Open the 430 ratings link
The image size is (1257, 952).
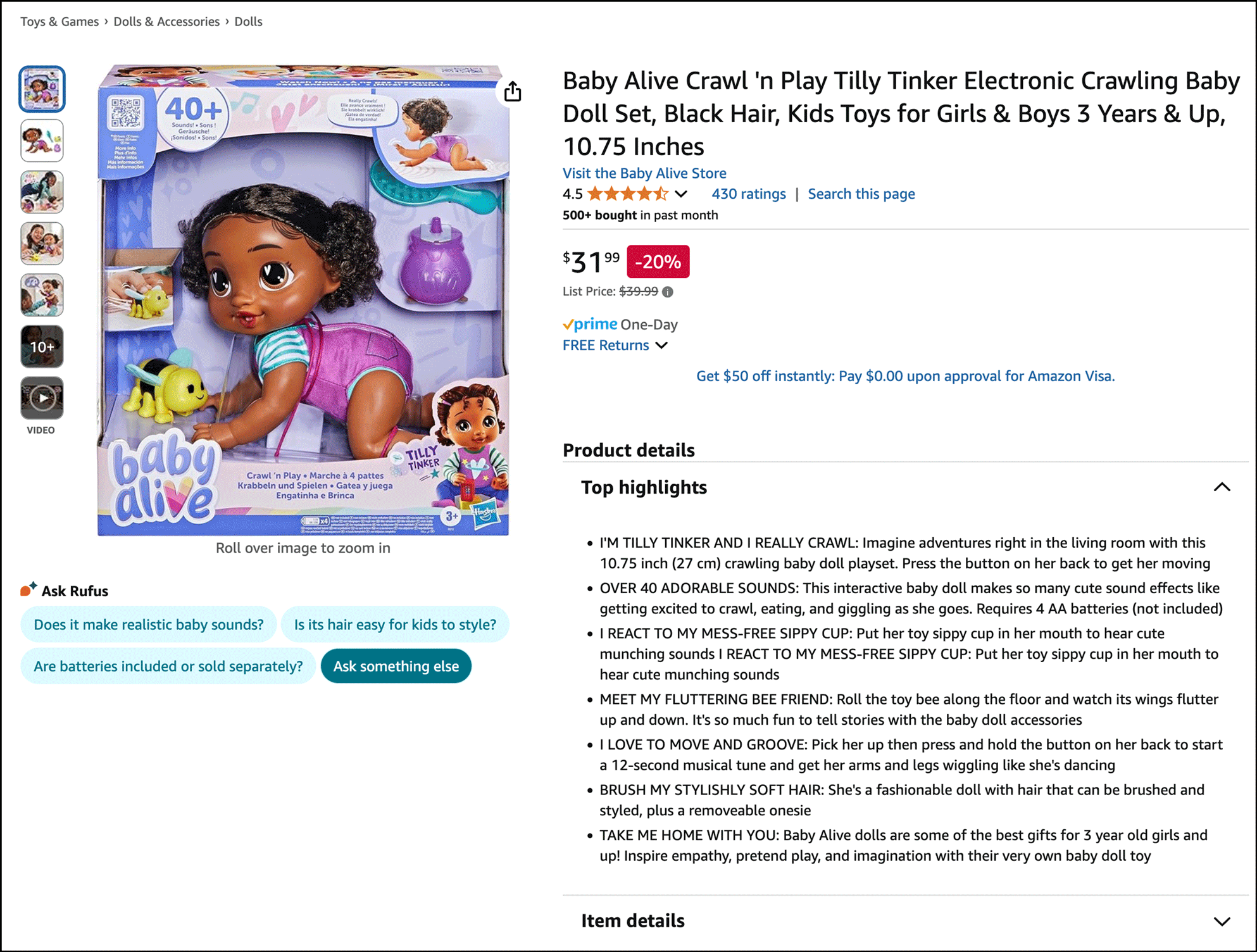[x=748, y=194]
